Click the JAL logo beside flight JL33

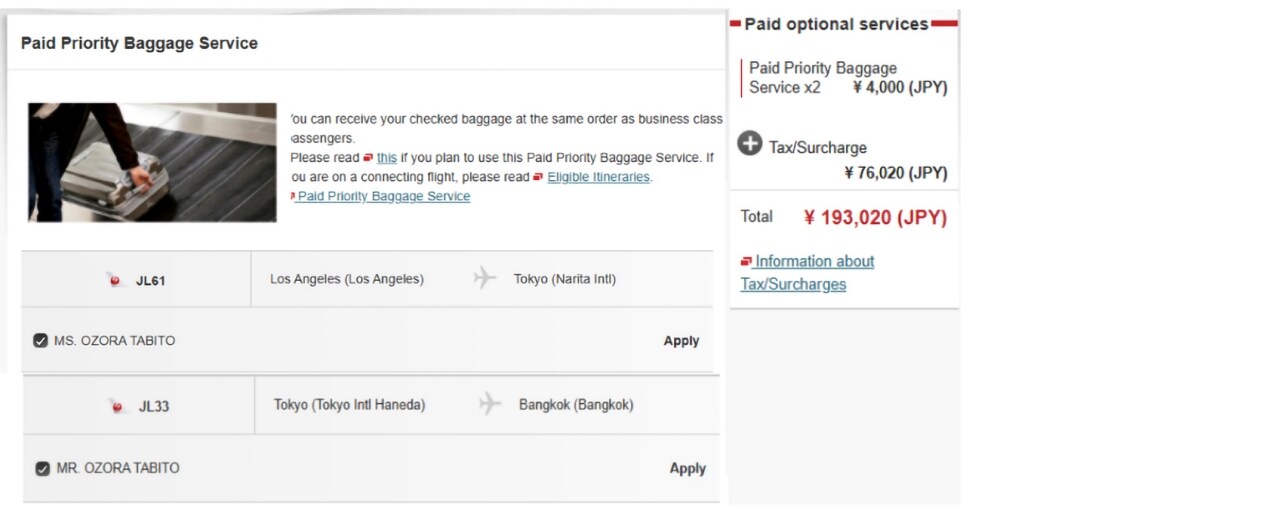coord(117,406)
